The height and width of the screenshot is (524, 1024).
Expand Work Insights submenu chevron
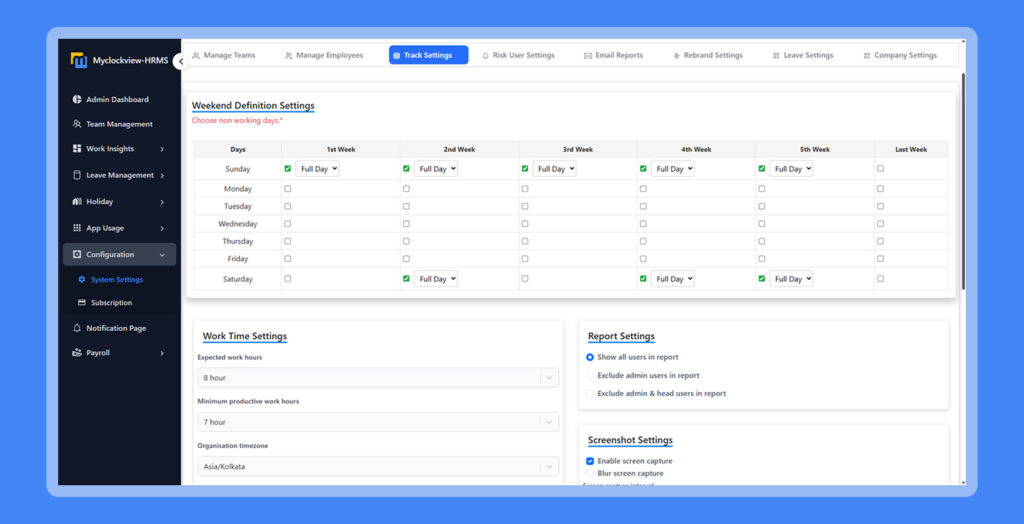tap(162, 150)
